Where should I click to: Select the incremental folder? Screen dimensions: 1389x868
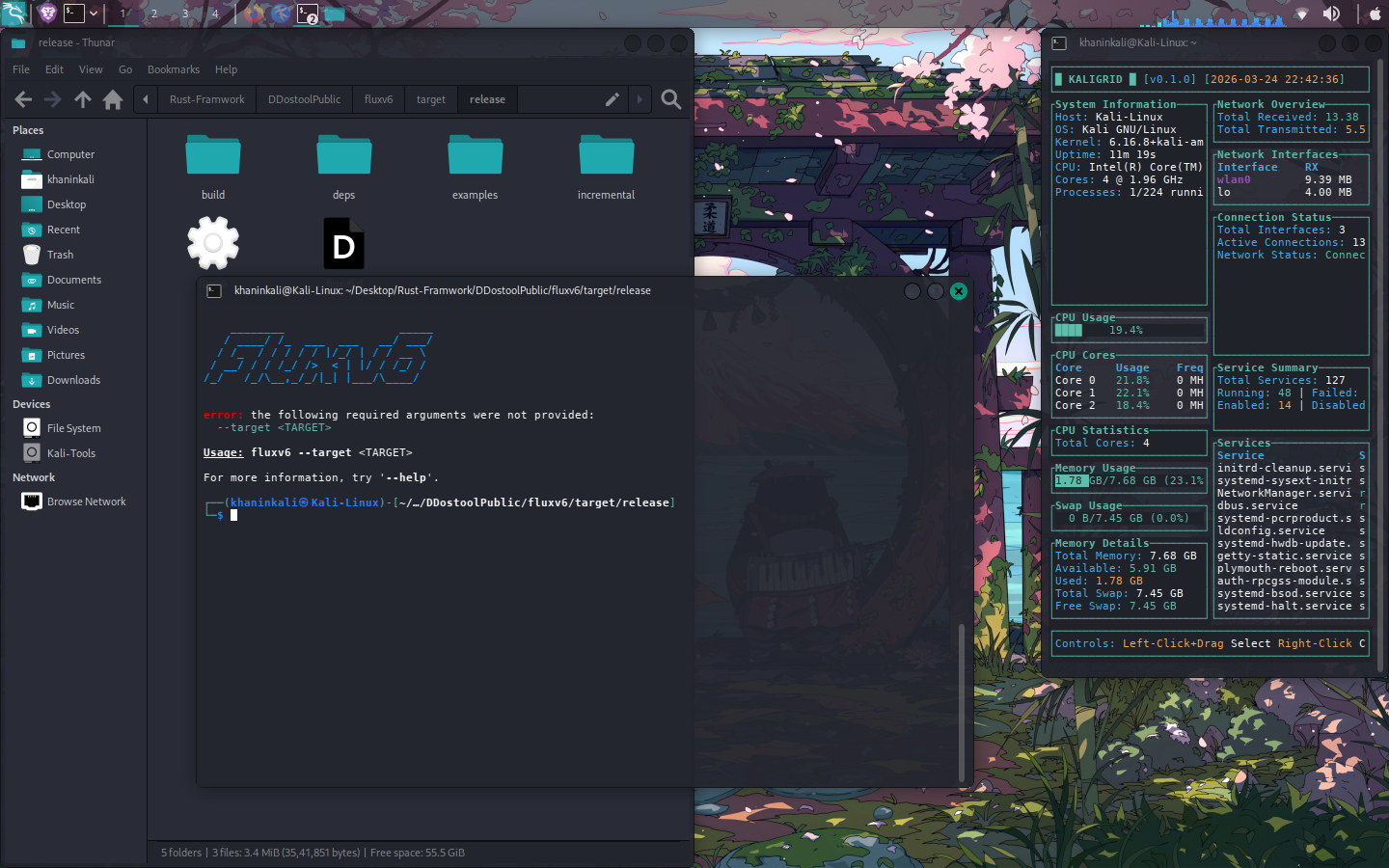click(x=607, y=155)
